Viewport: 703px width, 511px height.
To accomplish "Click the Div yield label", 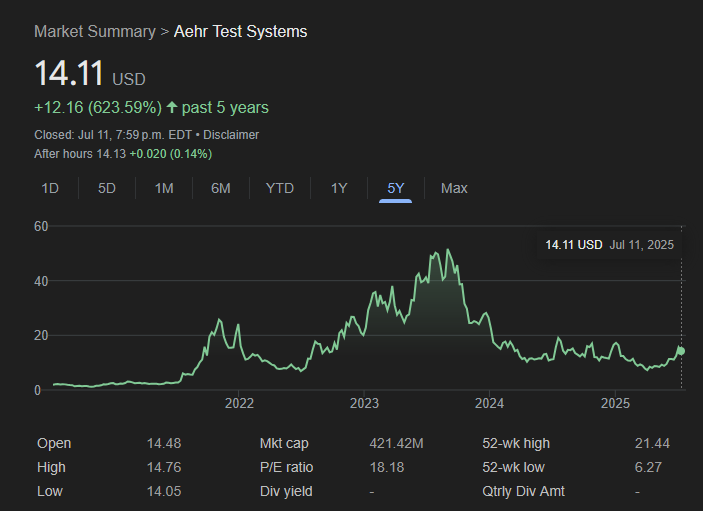I will tap(286, 491).
